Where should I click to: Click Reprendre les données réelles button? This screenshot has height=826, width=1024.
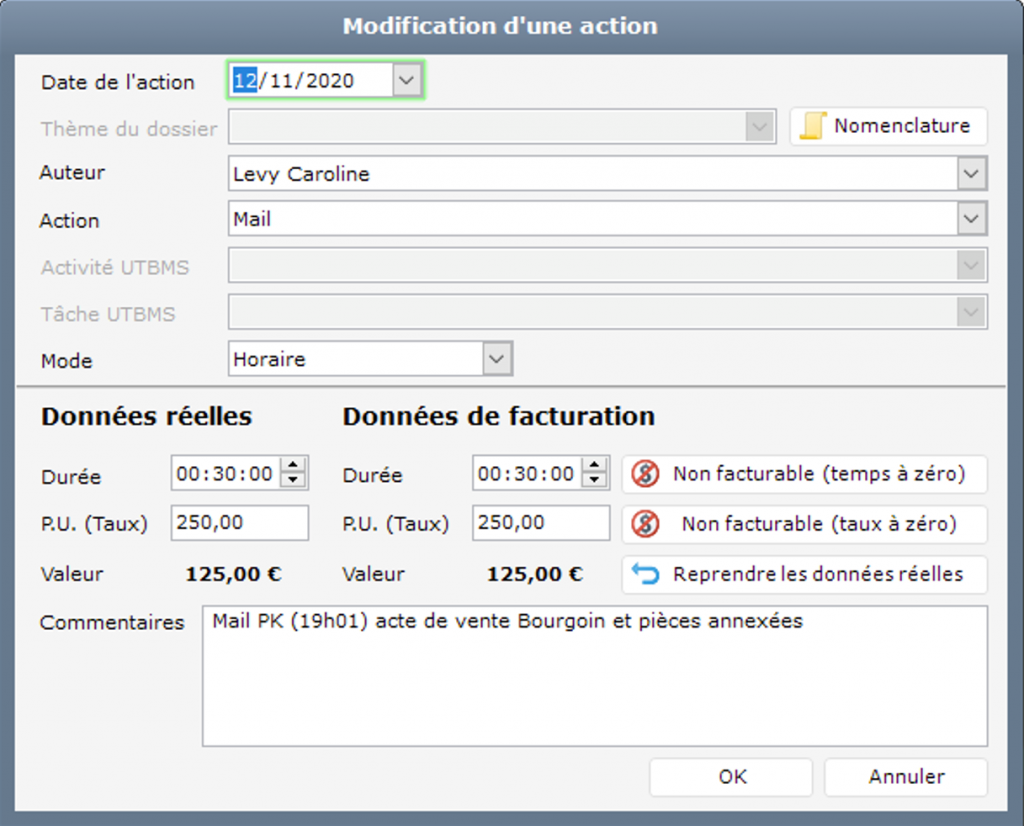817,574
